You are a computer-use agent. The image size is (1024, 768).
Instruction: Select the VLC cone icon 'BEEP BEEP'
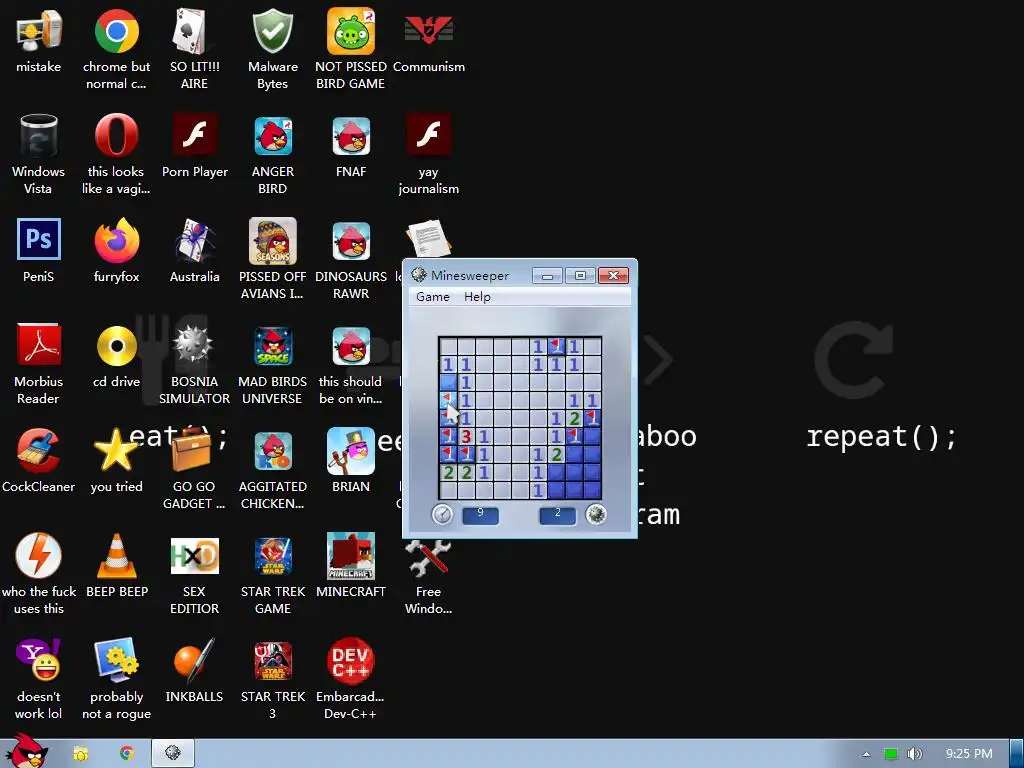coord(116,566)
